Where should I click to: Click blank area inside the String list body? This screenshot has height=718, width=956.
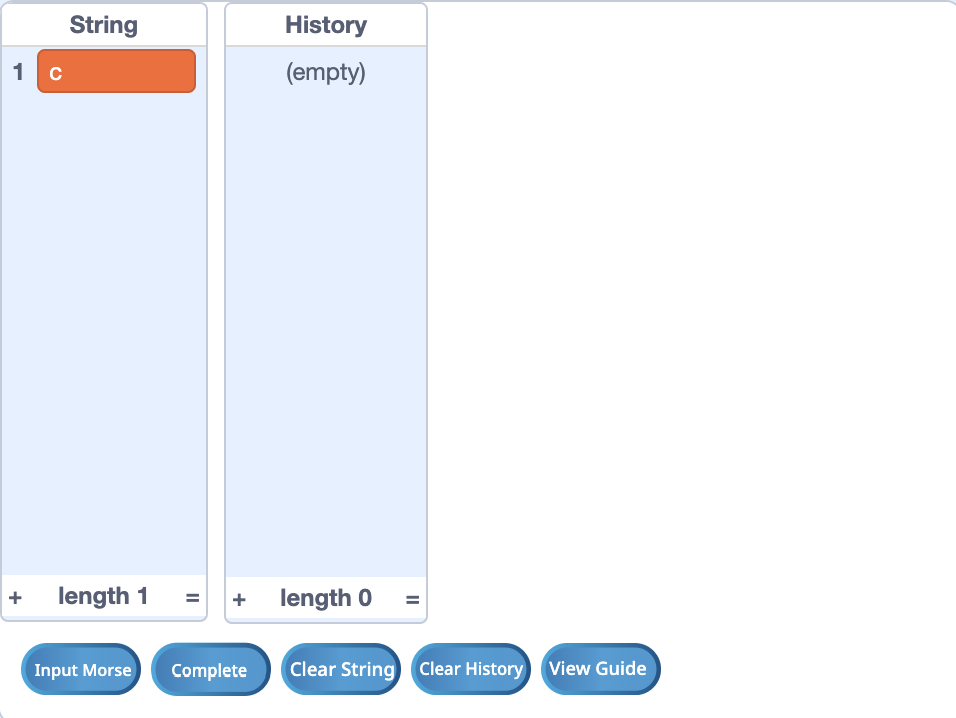click(x=104, y=335)
